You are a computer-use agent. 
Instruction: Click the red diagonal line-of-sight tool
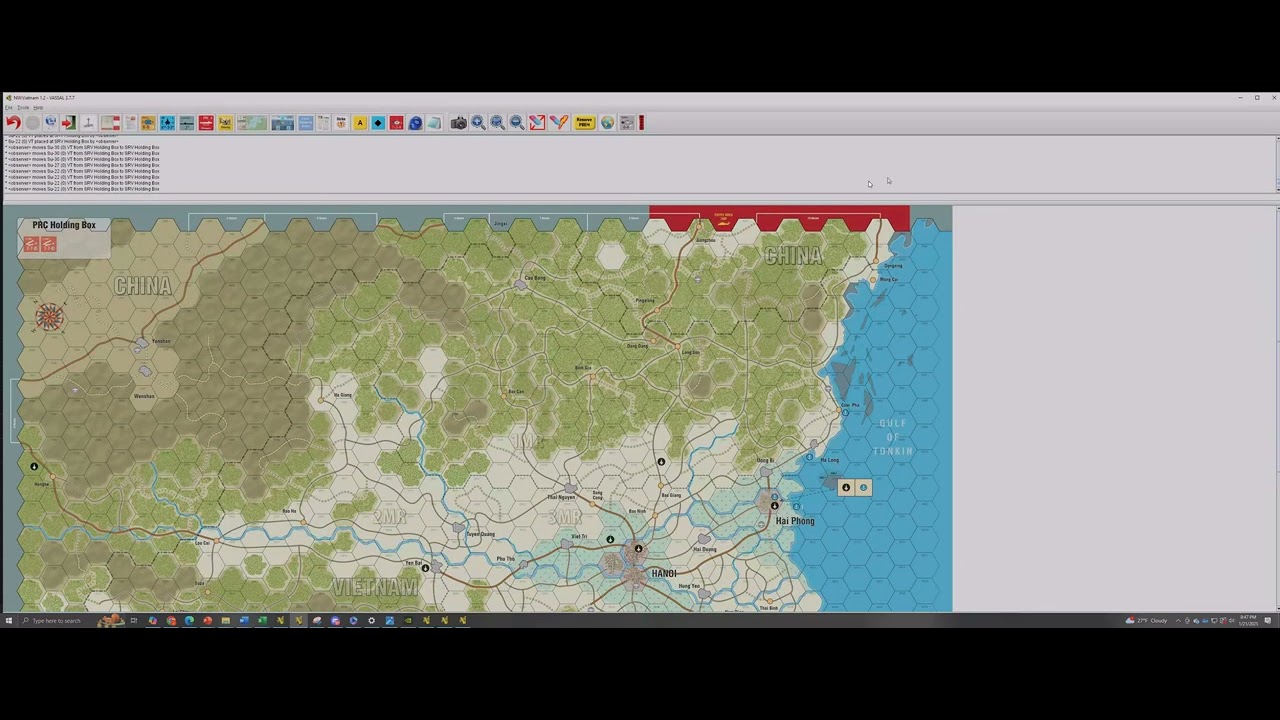pos(537,122)
